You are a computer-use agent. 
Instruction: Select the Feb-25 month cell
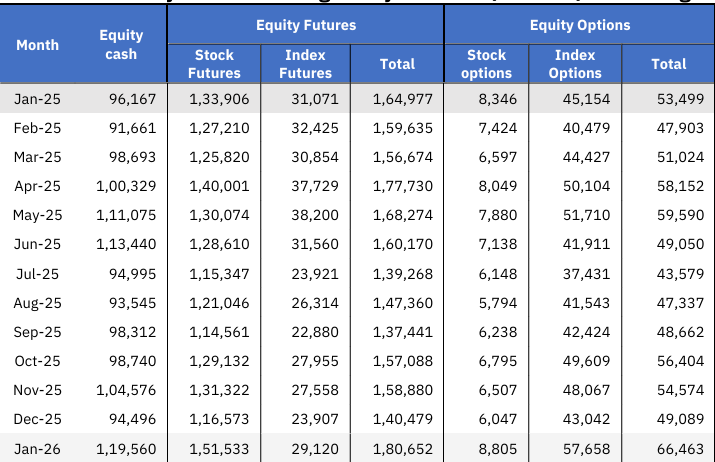37,128
